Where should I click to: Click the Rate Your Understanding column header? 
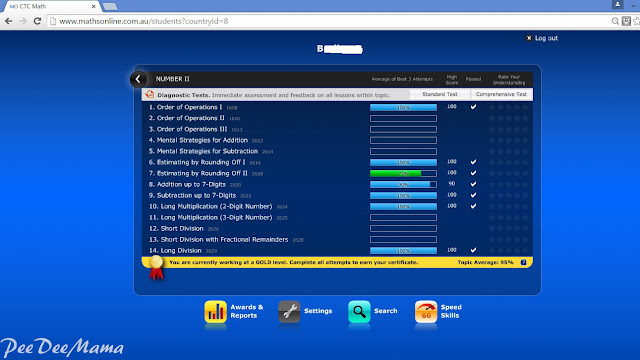[509, 80]
